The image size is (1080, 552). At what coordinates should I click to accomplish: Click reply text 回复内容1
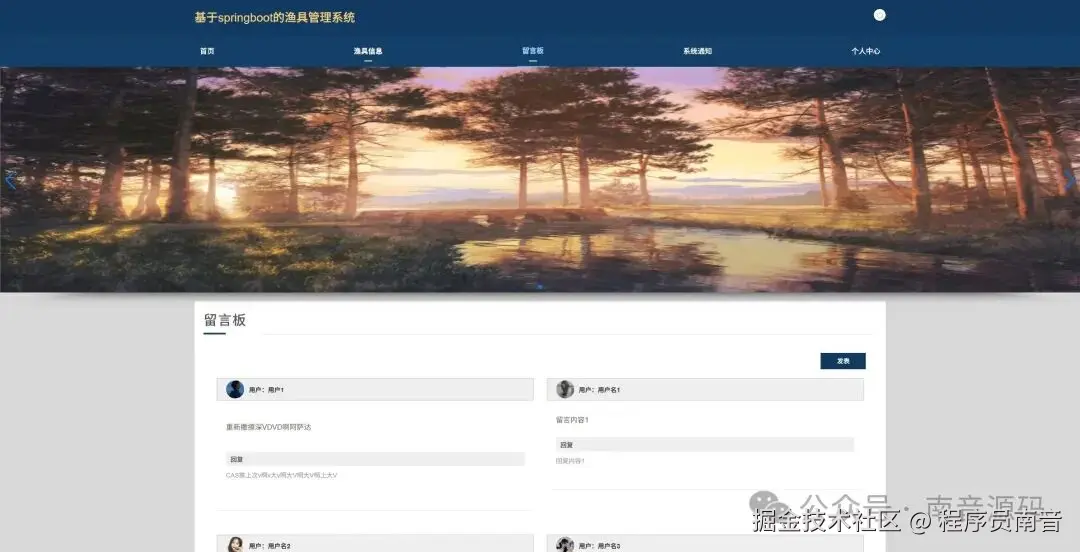point(570,461)
